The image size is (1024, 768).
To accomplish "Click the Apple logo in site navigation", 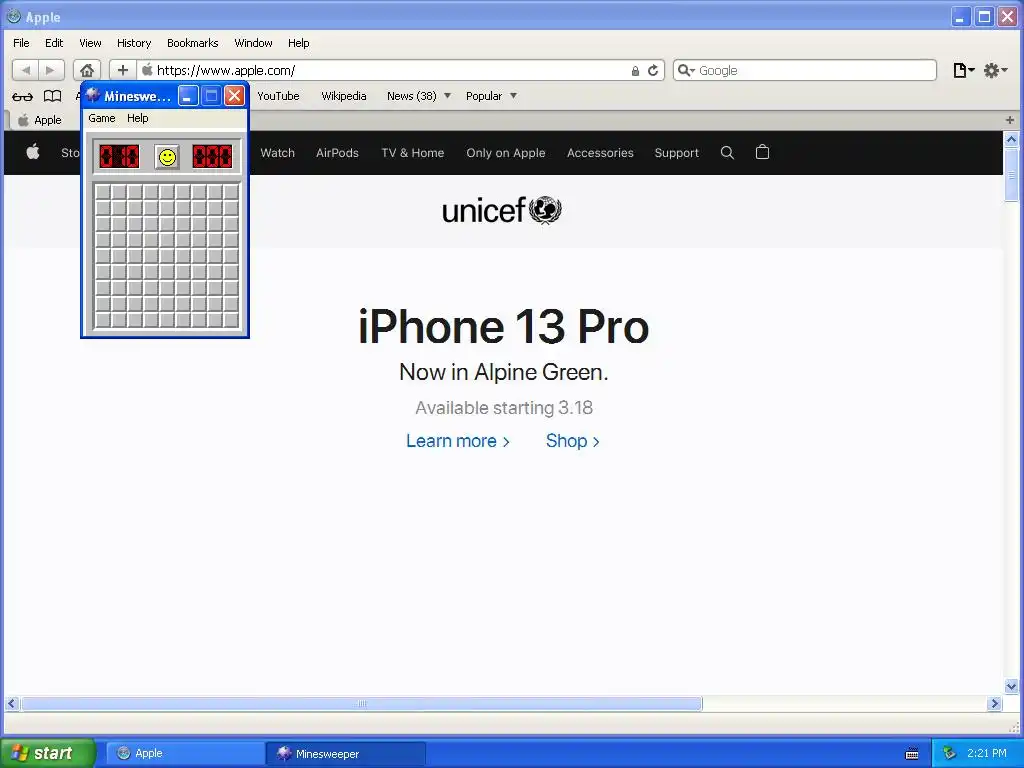I will point(33,152).
